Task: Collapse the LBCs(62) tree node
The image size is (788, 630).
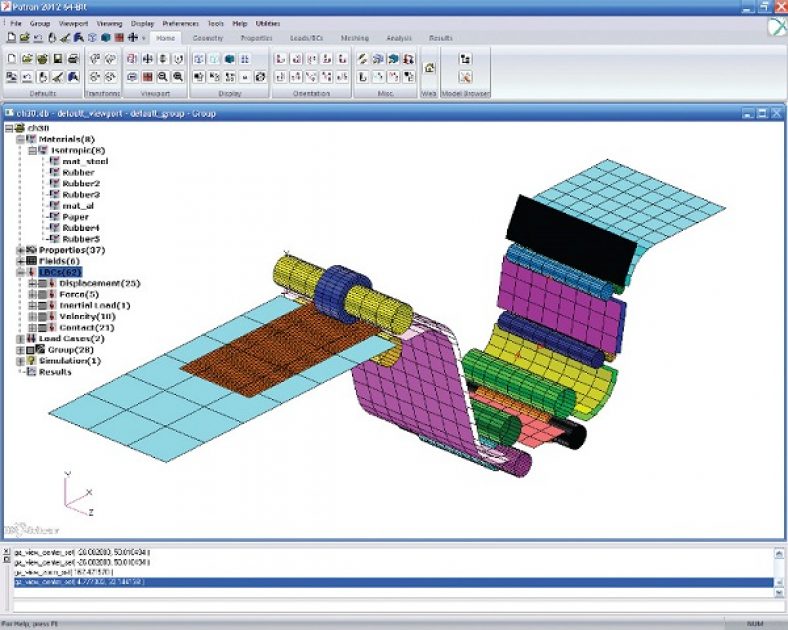Action: pyautogui.click(x=20, y=272)
